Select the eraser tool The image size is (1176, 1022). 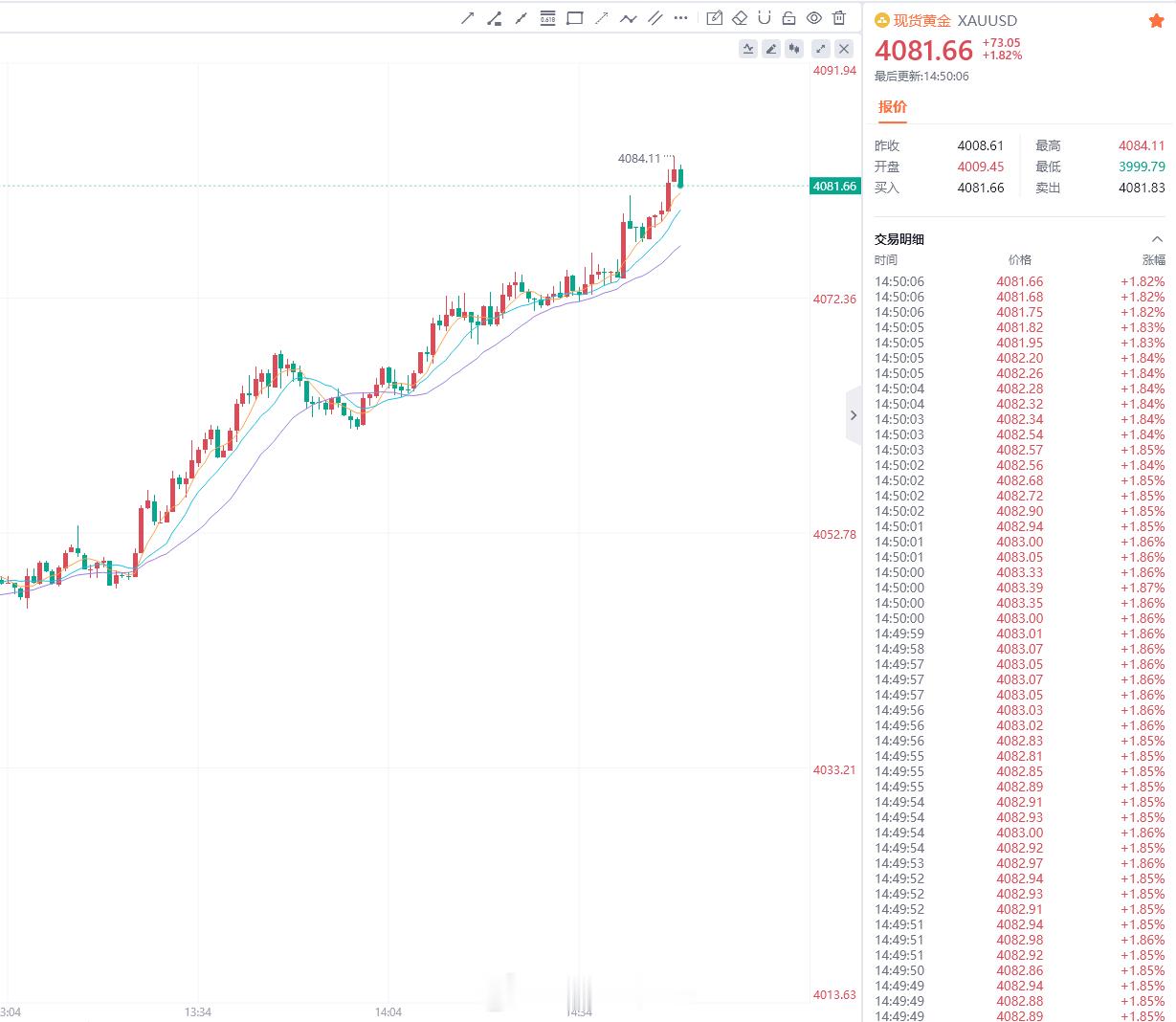tap(739, 18)
